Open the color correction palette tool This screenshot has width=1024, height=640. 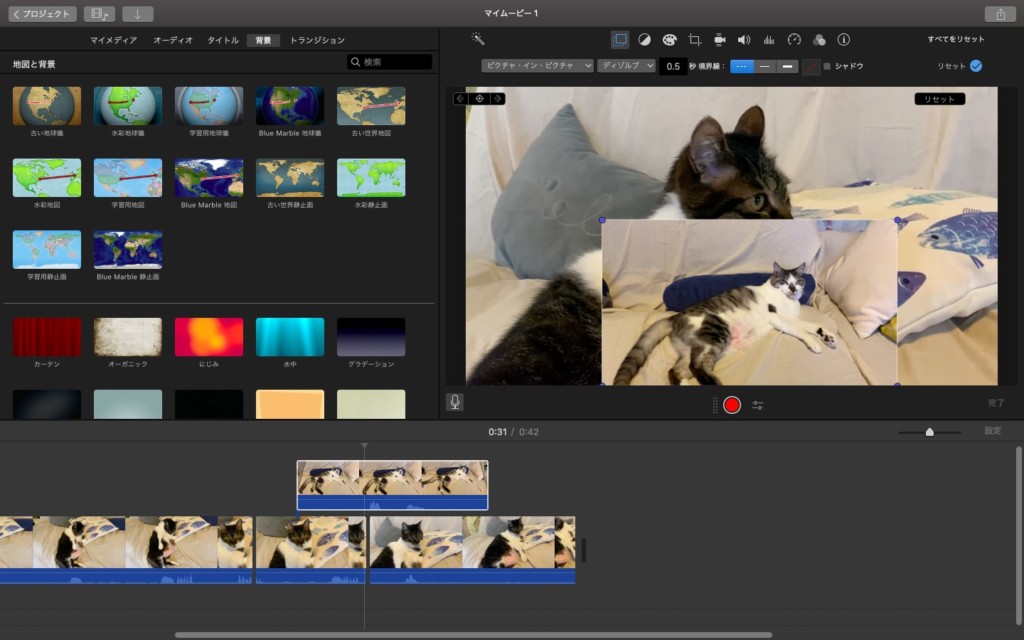669,40
